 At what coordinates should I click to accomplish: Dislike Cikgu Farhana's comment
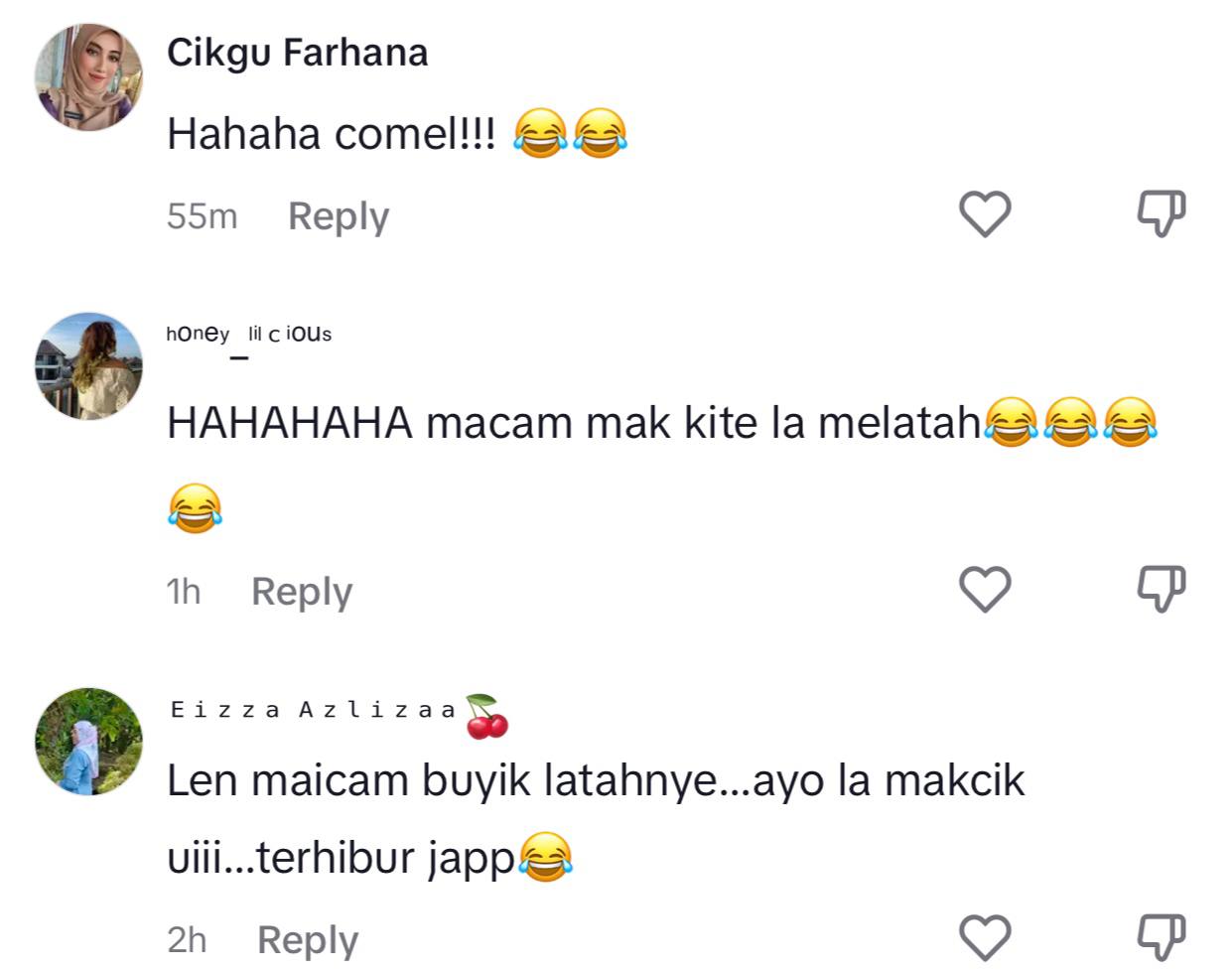click(1161, 213)
